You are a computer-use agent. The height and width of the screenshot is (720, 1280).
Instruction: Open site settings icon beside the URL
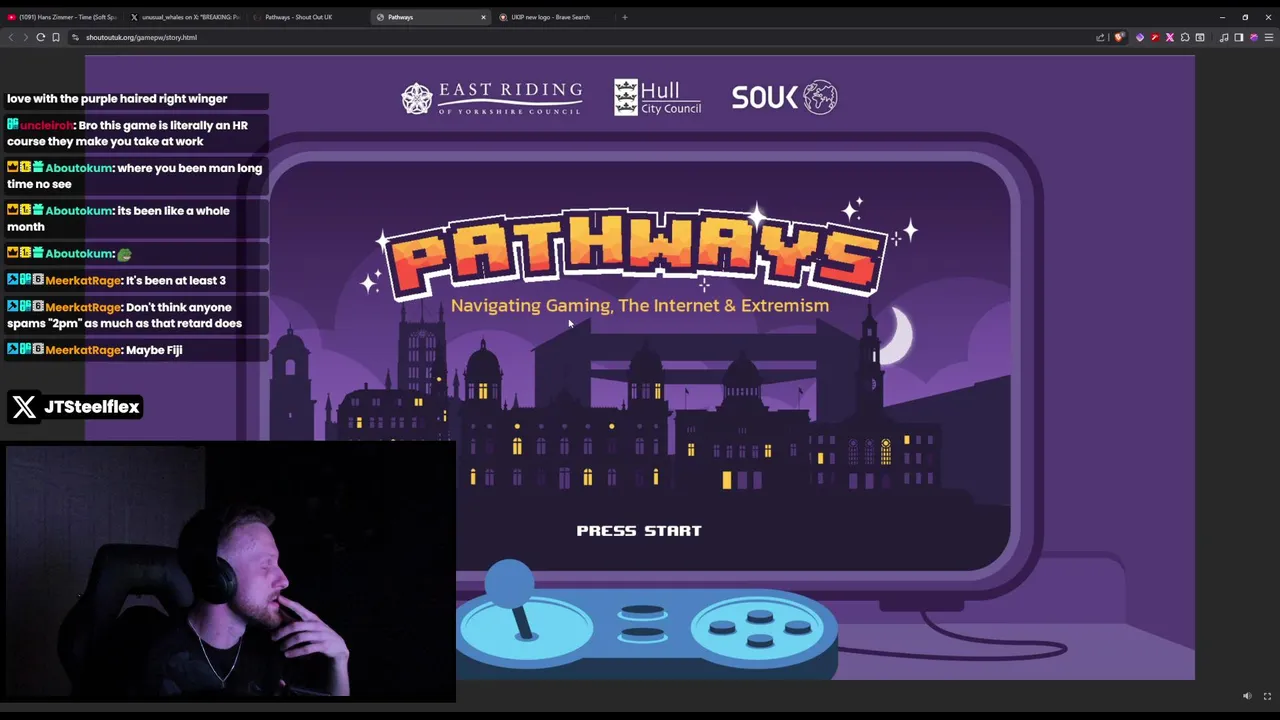tap(75, 37)
